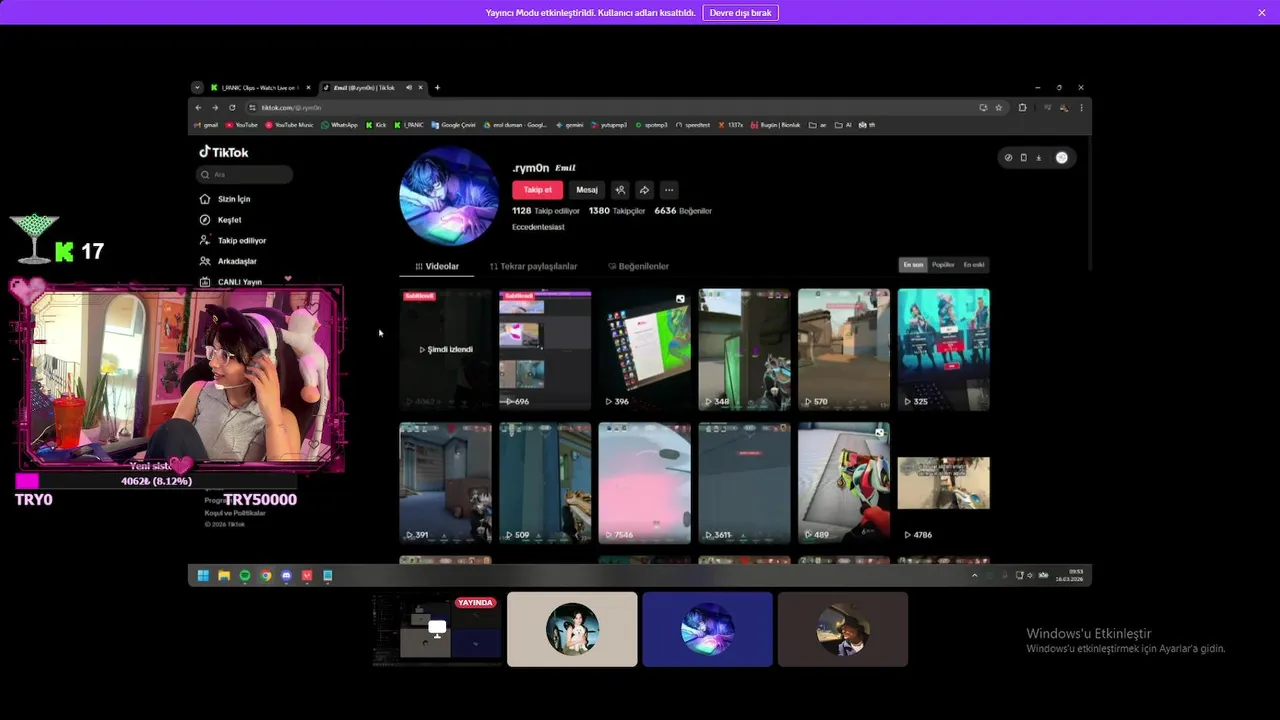This screenshot has width=1280, height=720.
Task: Click the download icon in the floating pill
Action: [1038, 158]
